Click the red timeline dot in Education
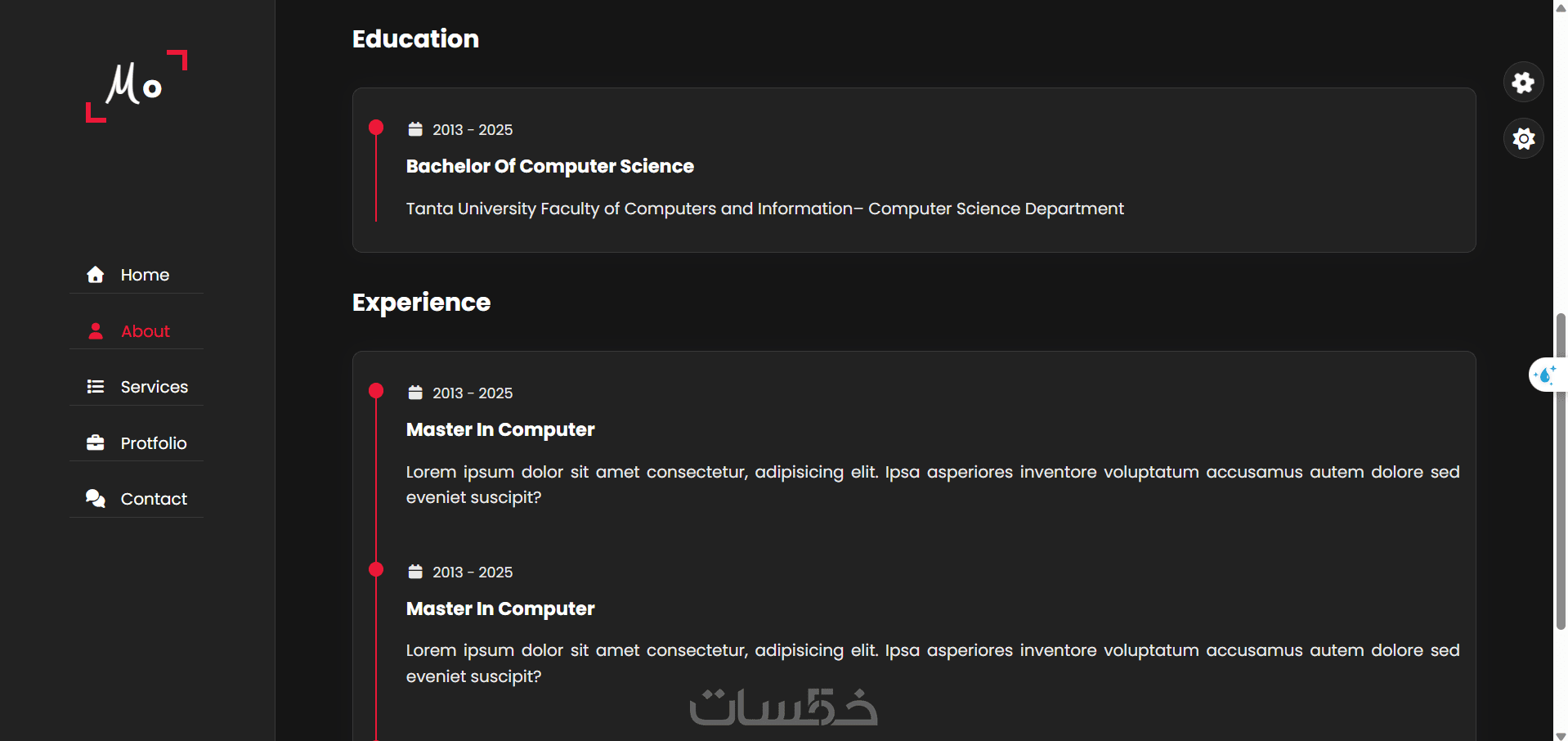The height and width of the screenshot is (741, 1568). (376, 127)
